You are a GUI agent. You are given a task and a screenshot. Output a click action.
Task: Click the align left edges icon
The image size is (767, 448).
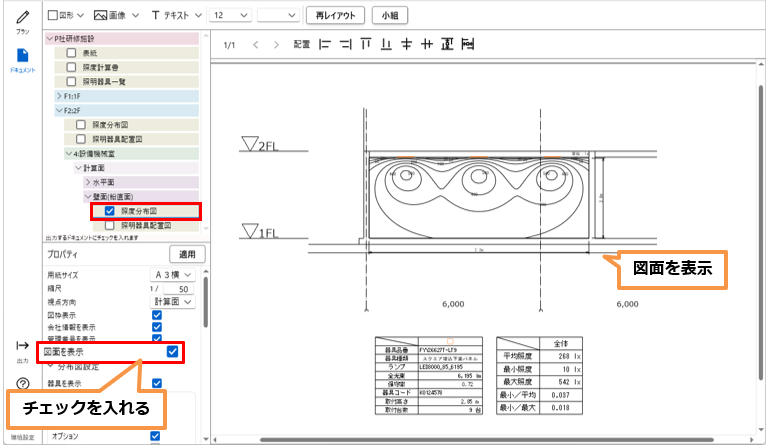pyautogui.click(x=323, y=45)
